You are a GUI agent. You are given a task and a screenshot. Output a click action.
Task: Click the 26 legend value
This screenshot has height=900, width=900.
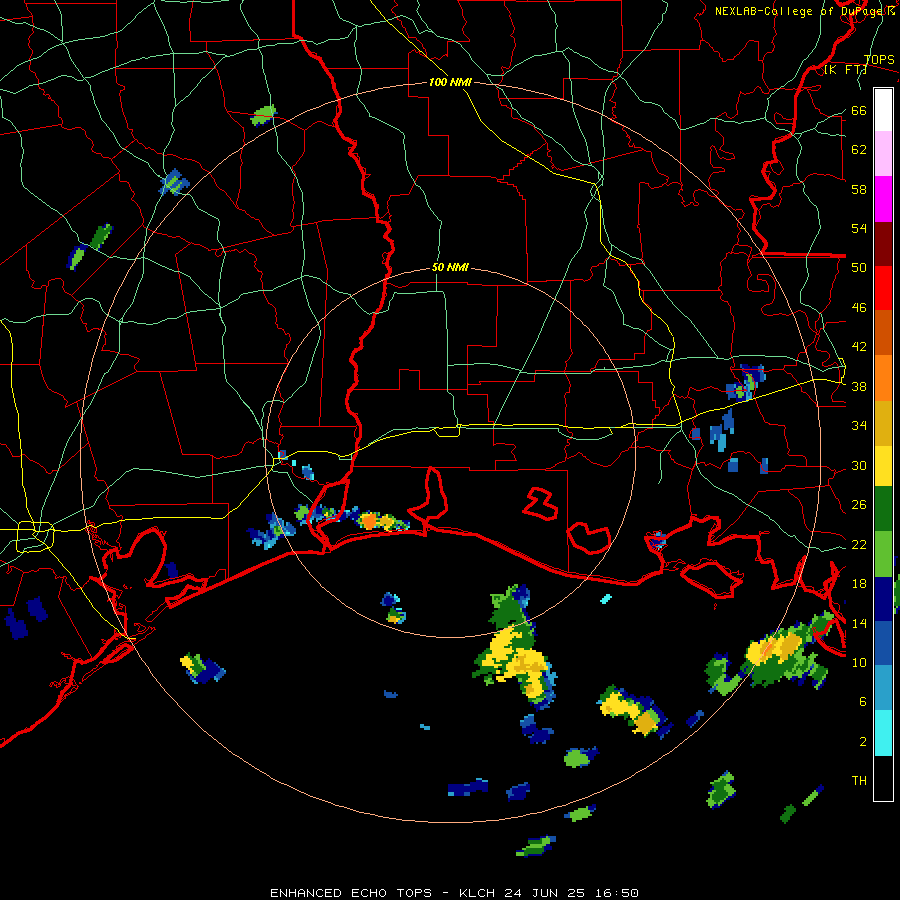click(x=859, y=505)
